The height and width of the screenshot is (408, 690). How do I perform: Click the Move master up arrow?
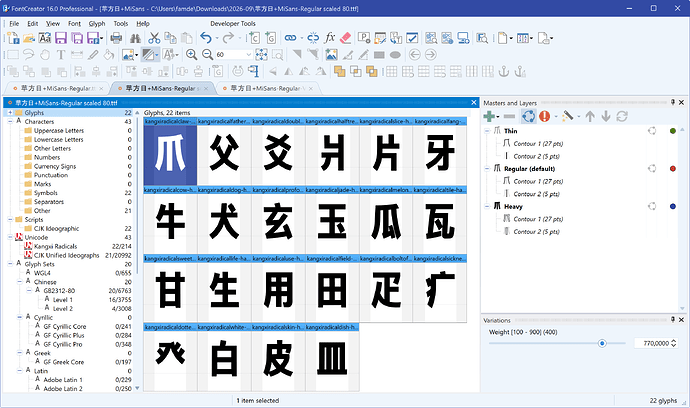[x=590, y=117]
